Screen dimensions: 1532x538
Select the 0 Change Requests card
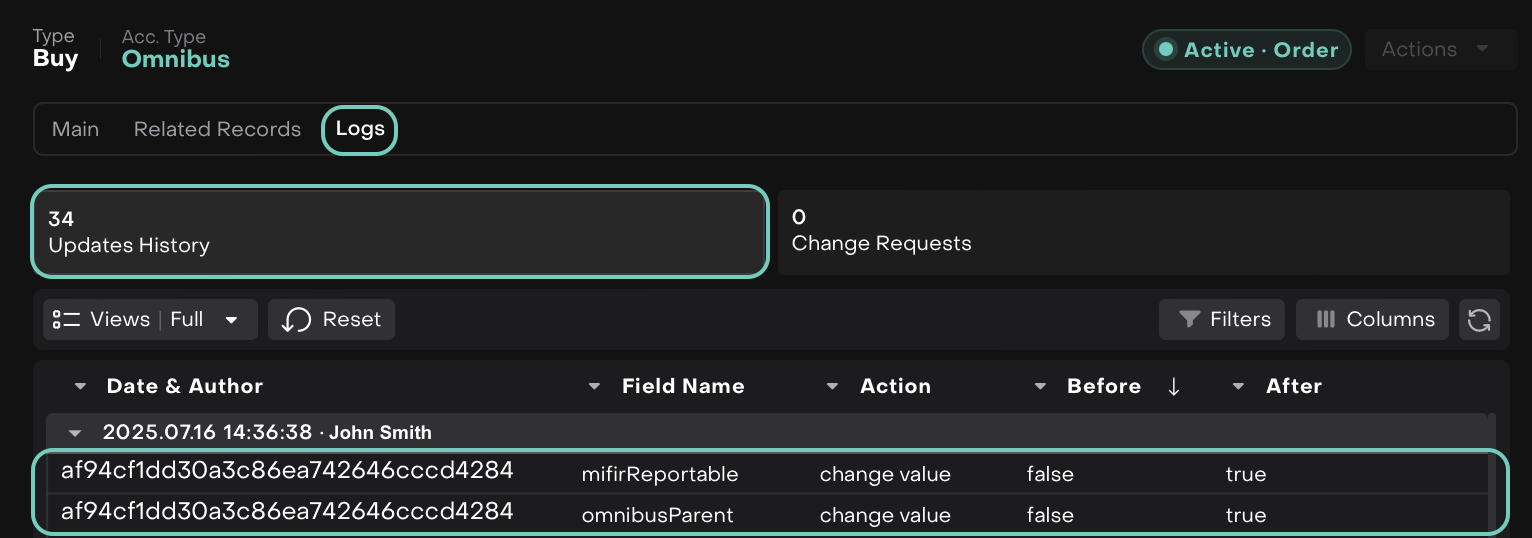click(1143, 232)
